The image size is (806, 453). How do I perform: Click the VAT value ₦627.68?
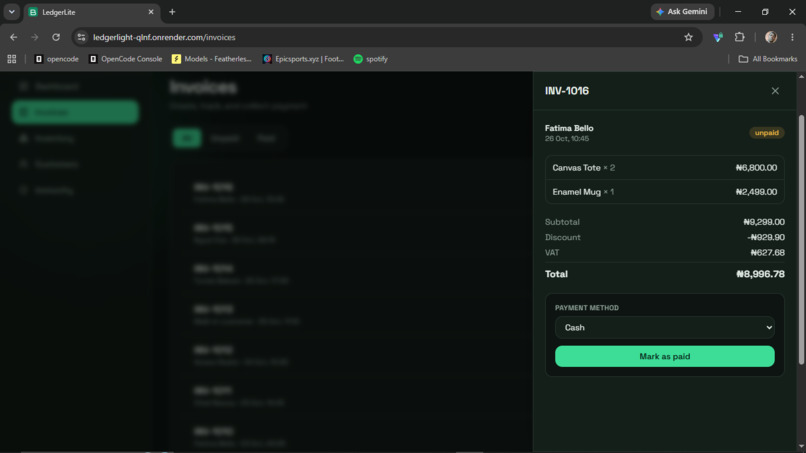point(767,253)
